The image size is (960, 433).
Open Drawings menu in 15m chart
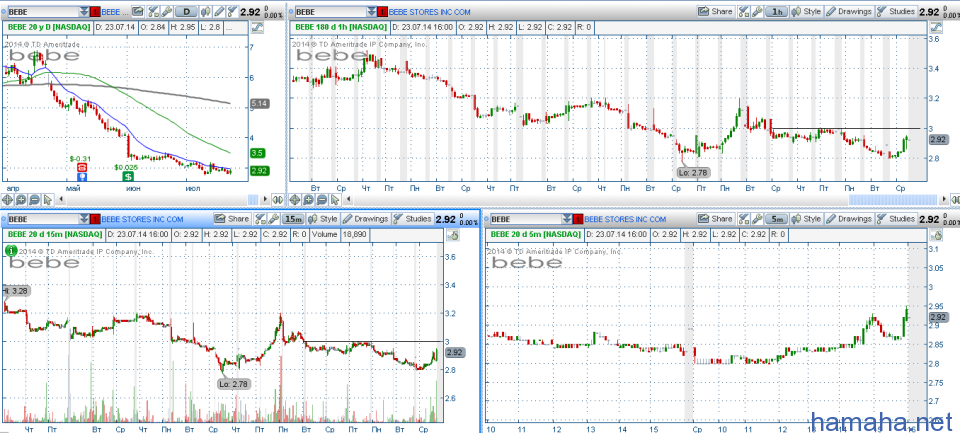[x=366, y=219]
